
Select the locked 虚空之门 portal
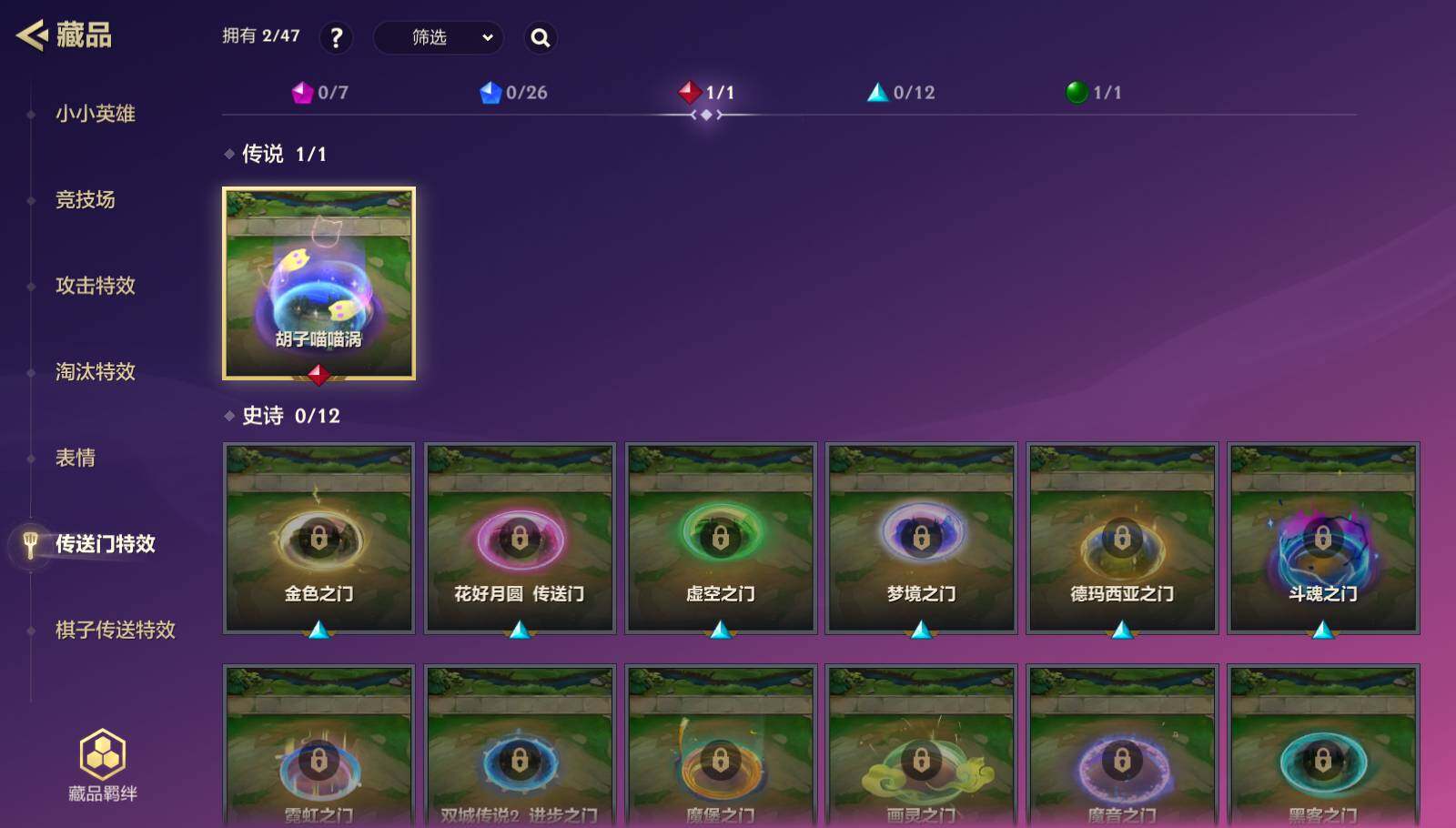721,538
